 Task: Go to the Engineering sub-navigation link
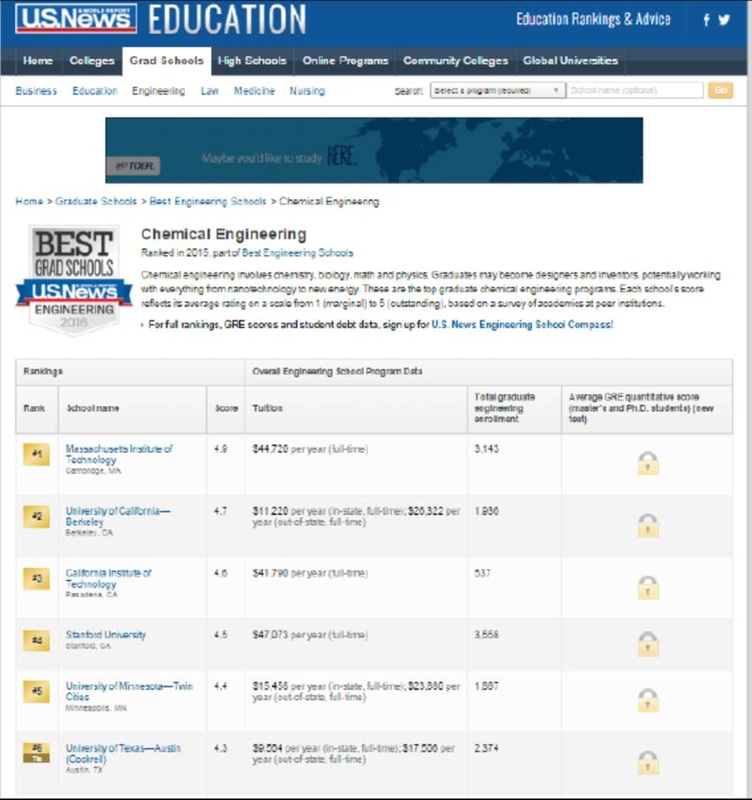tap(159, 91)
